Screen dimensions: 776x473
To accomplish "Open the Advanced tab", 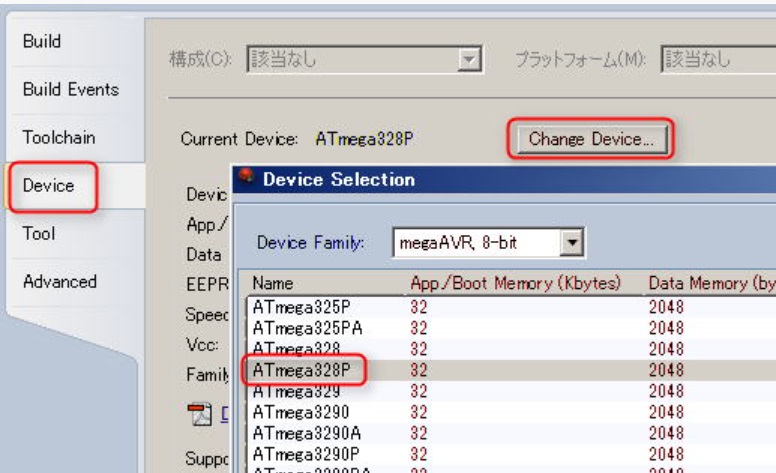I will click(x=60, y=282).
